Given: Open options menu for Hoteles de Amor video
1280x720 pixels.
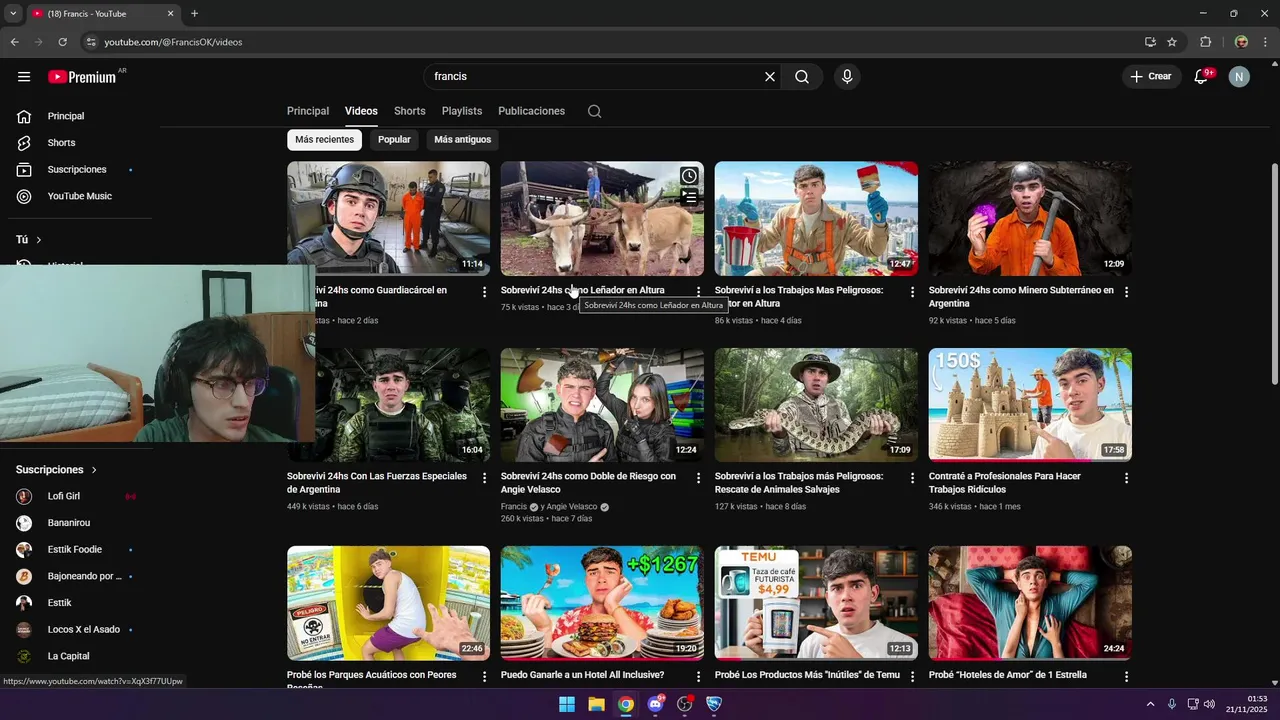Looking at the screenshot, I should coord(1126,677).
